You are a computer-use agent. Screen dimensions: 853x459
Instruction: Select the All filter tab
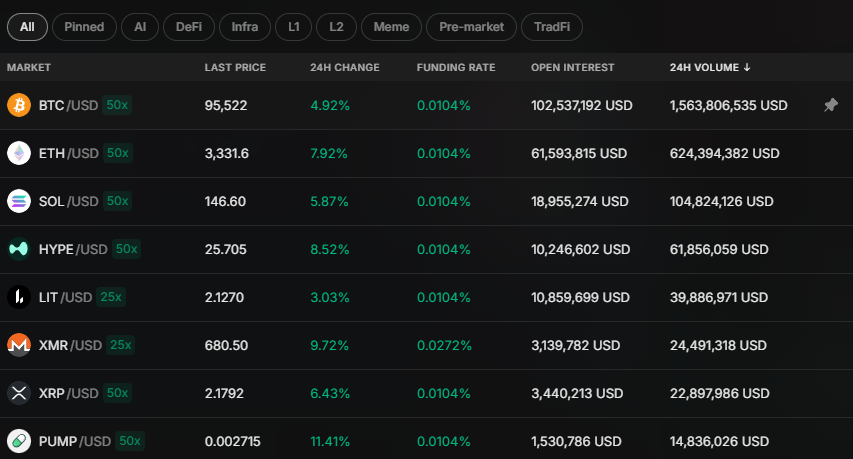tap(27, 27)
